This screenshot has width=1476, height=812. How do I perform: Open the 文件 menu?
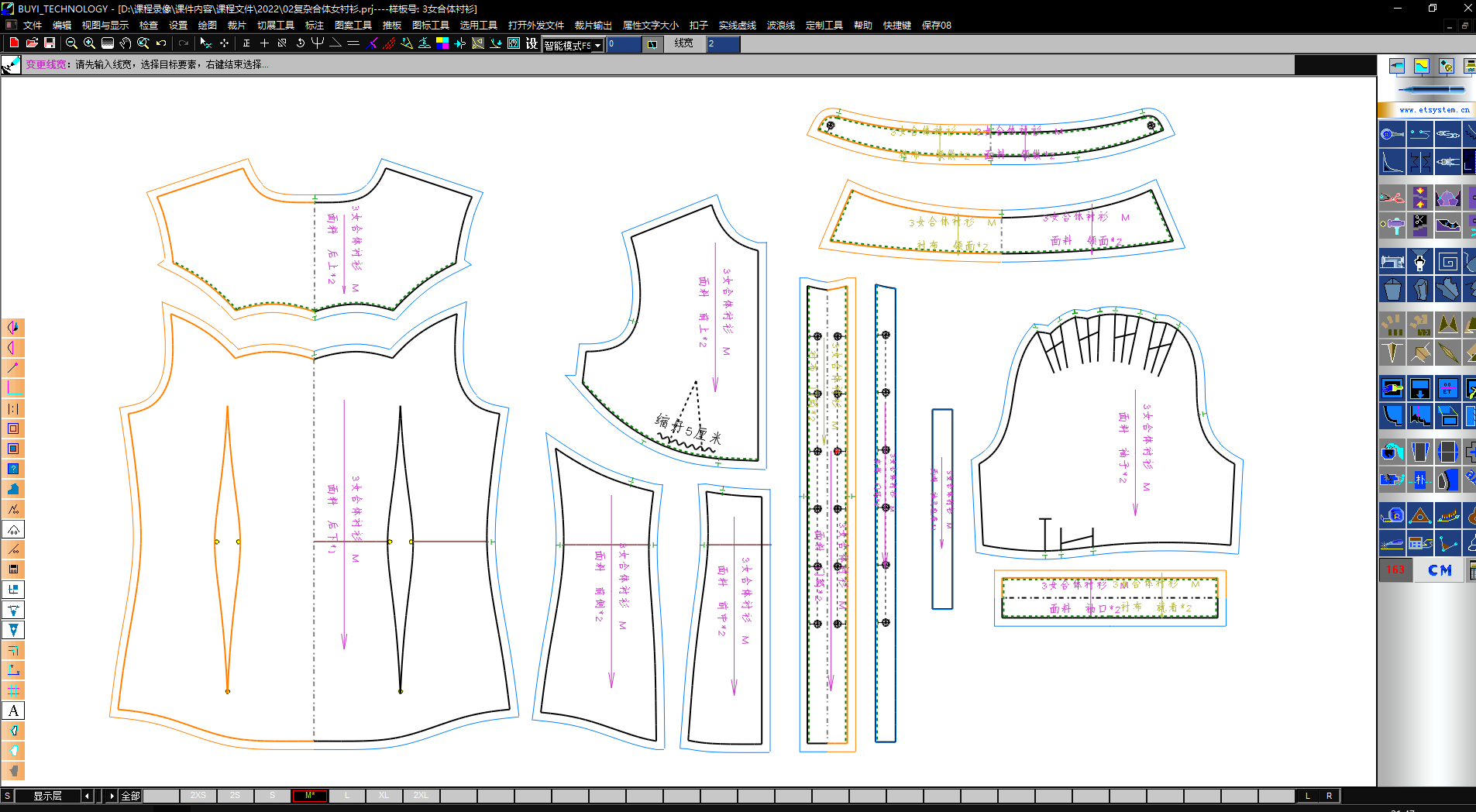tap(33, 26)
